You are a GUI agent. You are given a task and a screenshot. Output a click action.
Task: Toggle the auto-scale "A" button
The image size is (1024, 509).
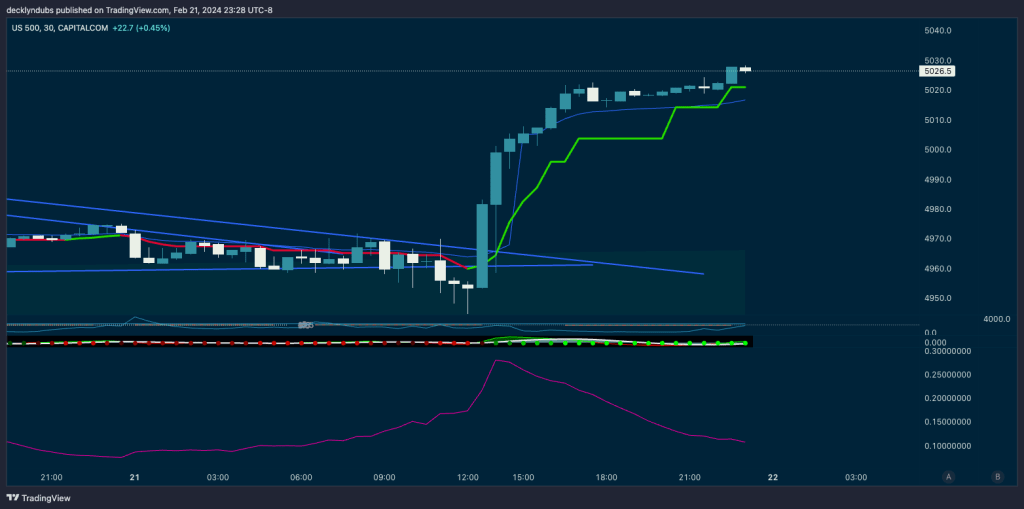coord(948,477)
